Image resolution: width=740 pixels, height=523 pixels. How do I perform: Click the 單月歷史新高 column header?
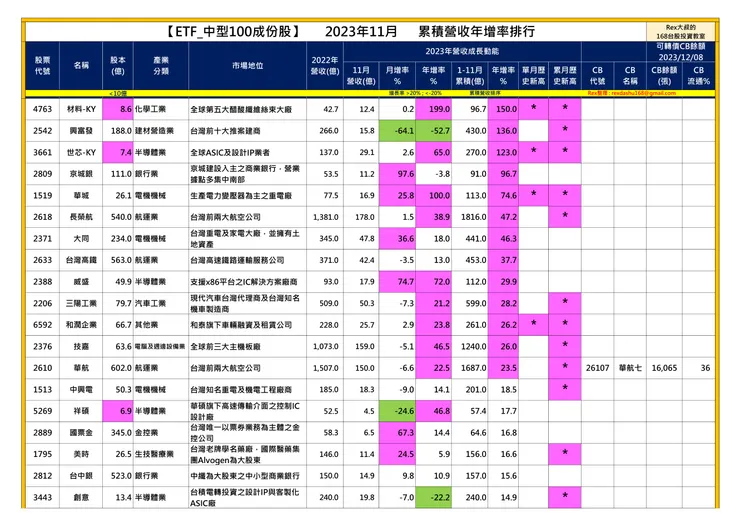[x=533, y=76]
